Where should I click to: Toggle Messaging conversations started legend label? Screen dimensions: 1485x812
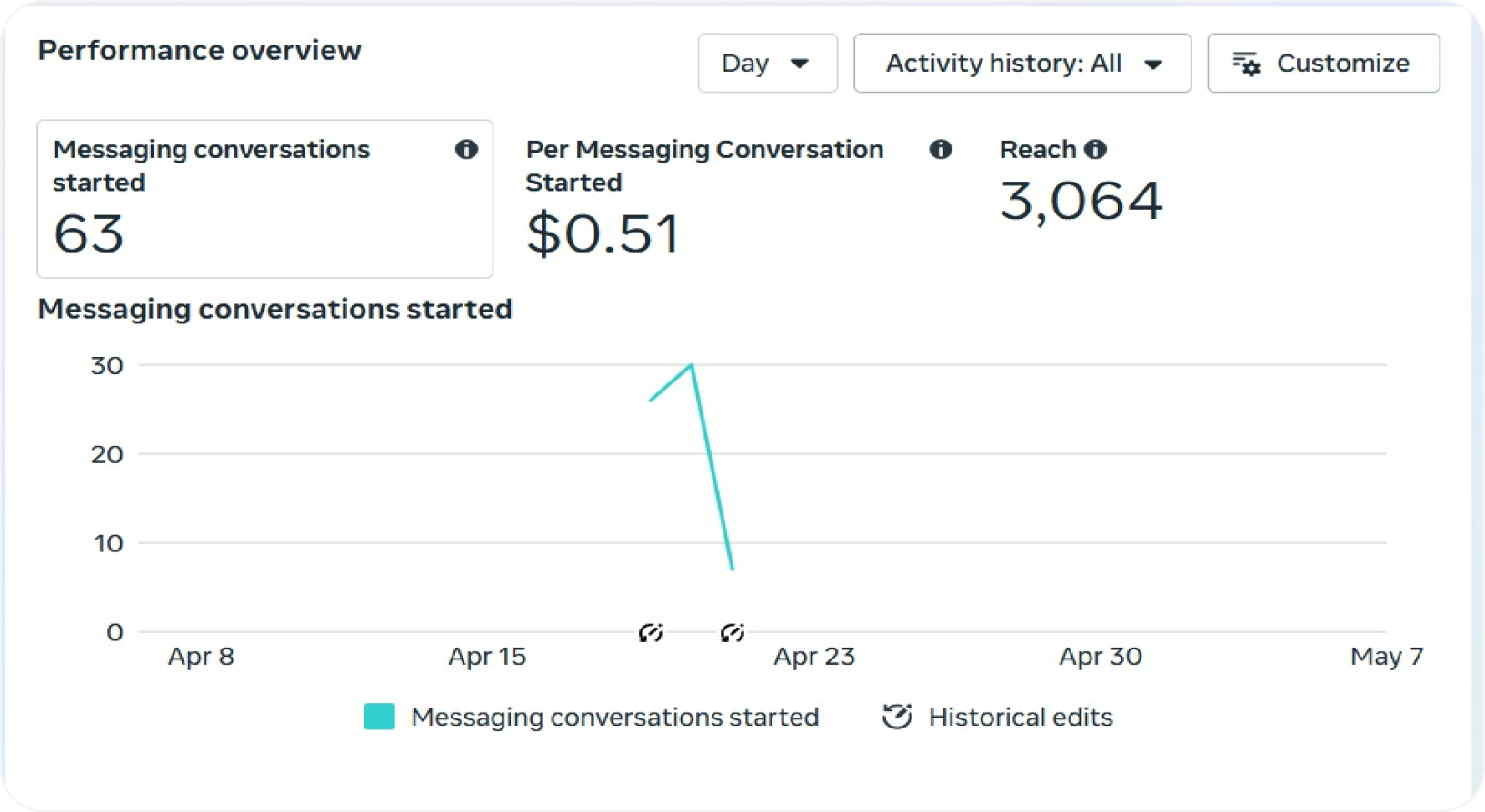point(615,717)
